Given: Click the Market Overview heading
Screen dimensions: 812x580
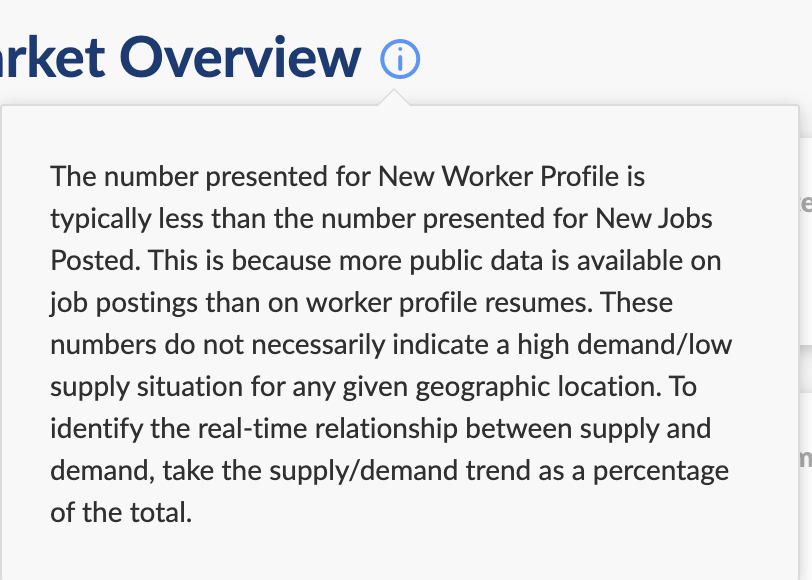Looking at the screenshot, I should [180, 57].
